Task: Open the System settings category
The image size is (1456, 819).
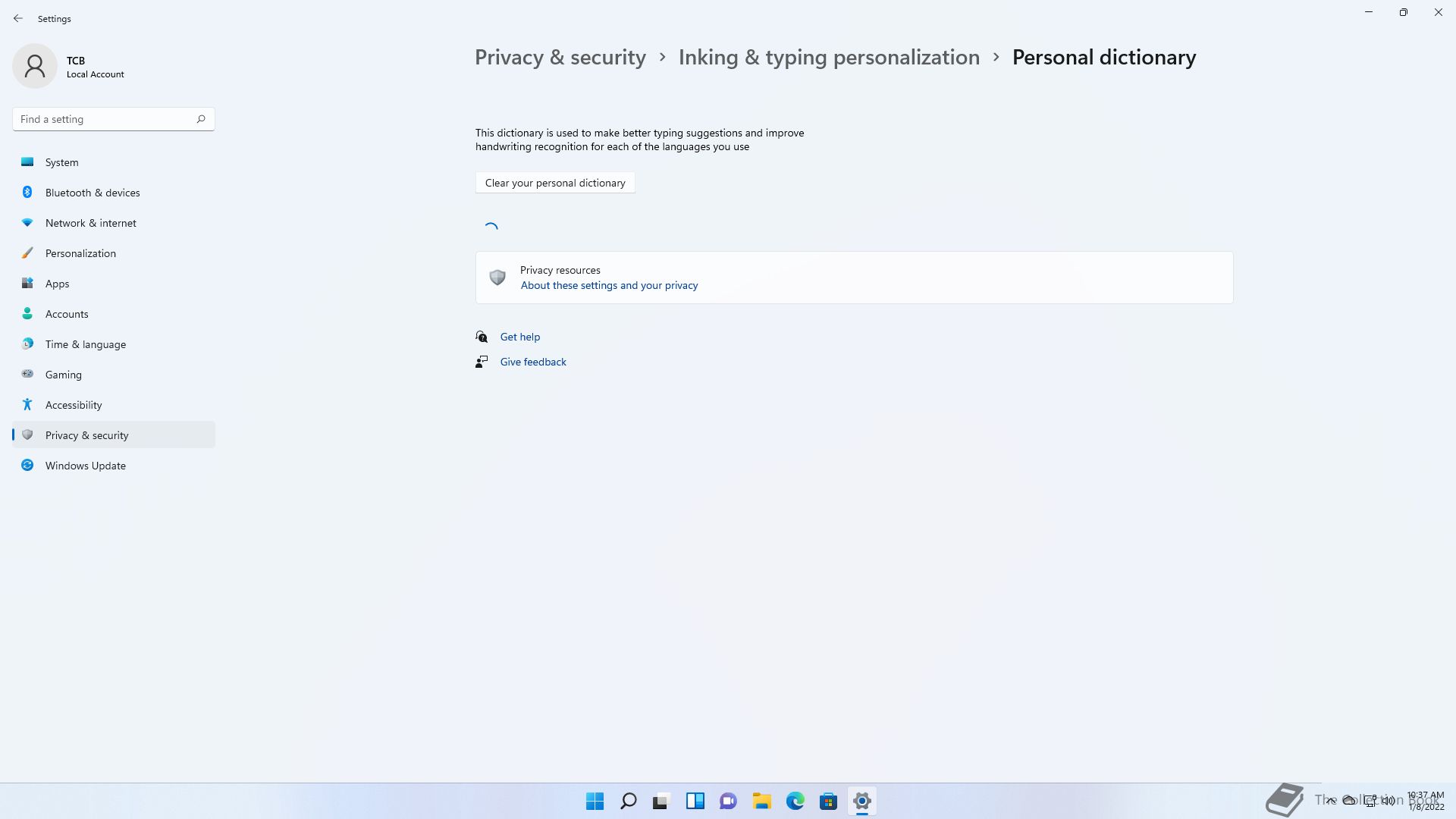Action: tap(61, 162)
